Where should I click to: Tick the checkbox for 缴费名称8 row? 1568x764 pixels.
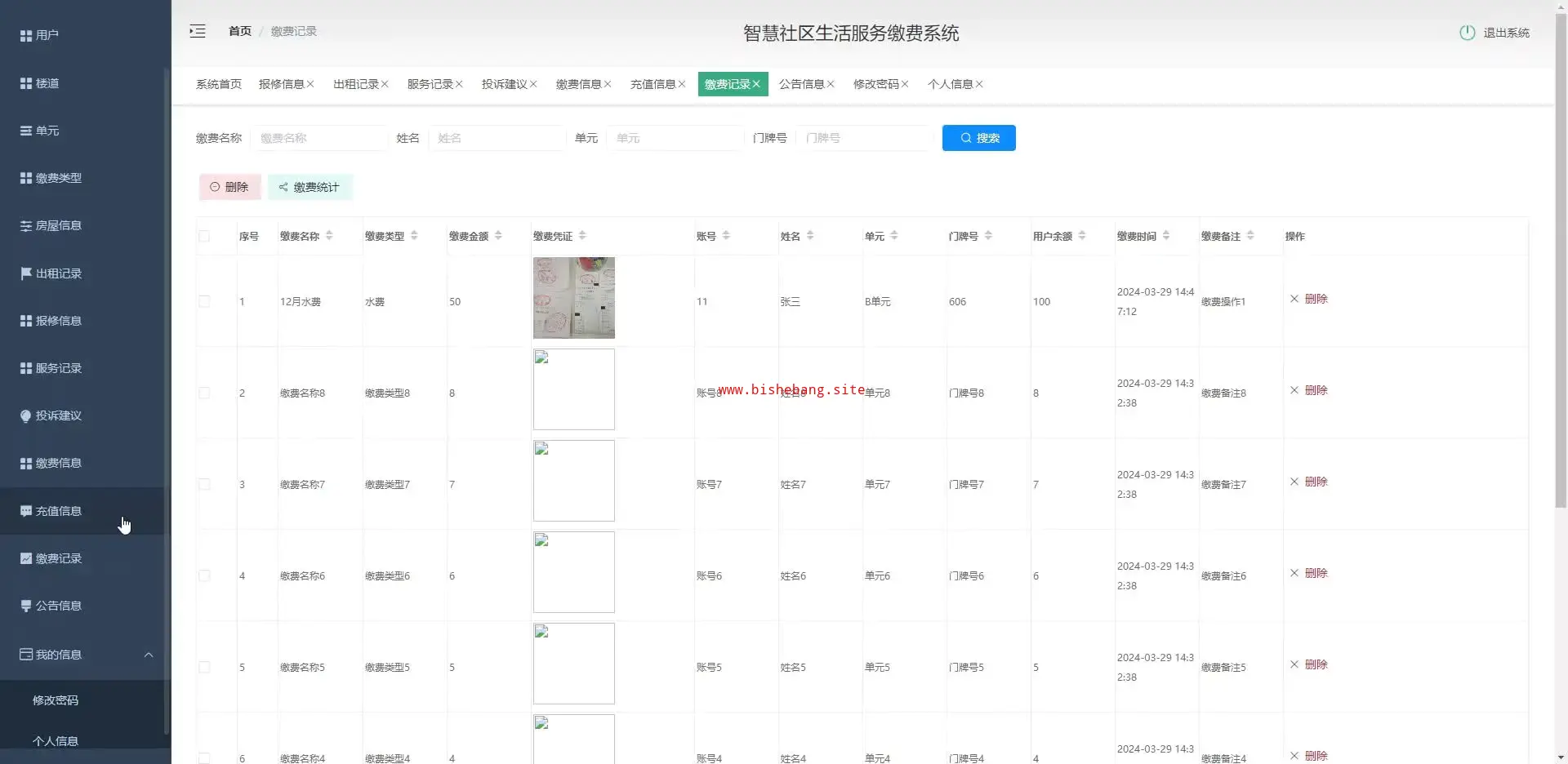tap(204, 393)
